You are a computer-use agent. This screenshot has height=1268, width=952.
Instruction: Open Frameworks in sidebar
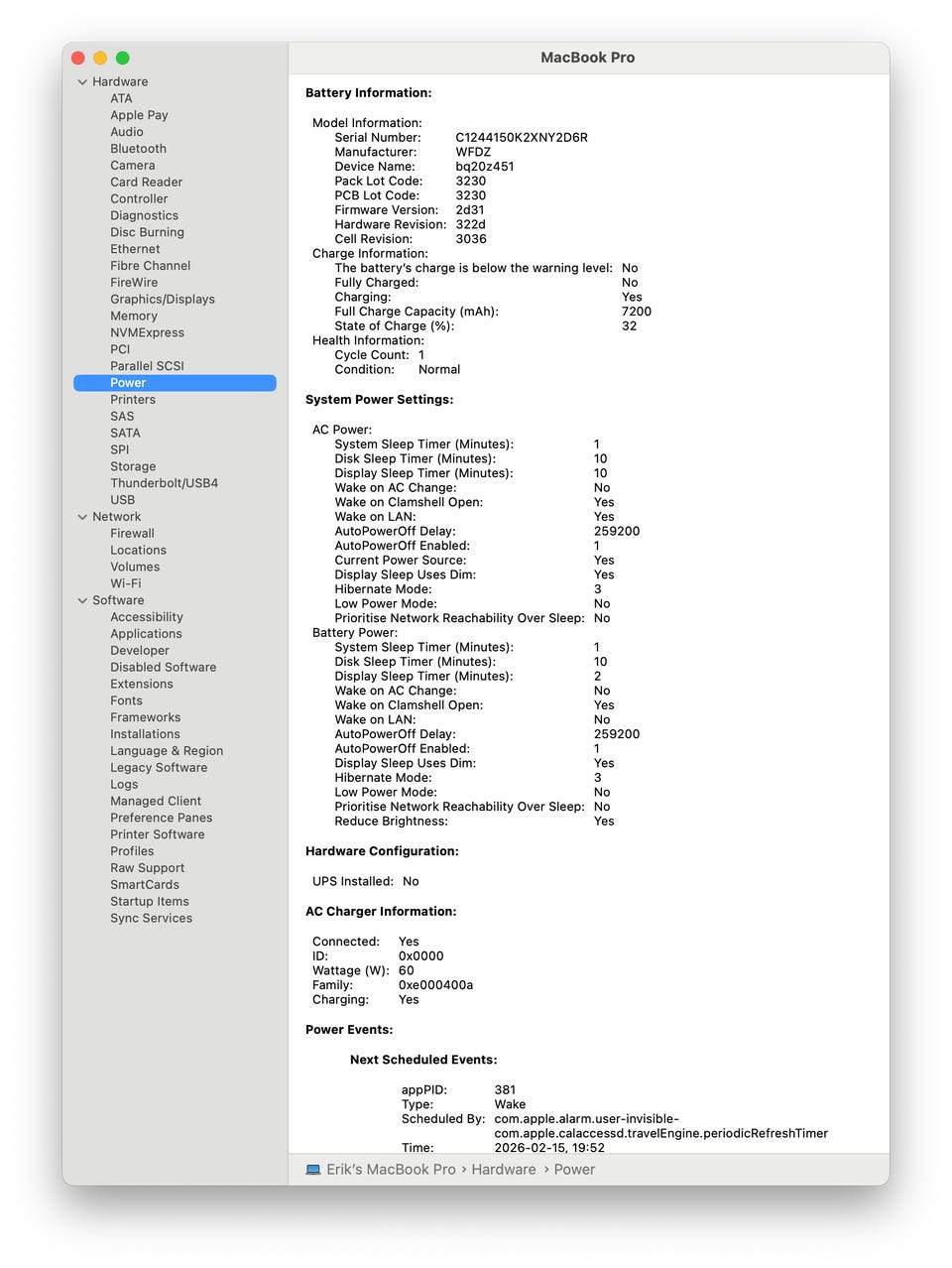coord(146,717)
